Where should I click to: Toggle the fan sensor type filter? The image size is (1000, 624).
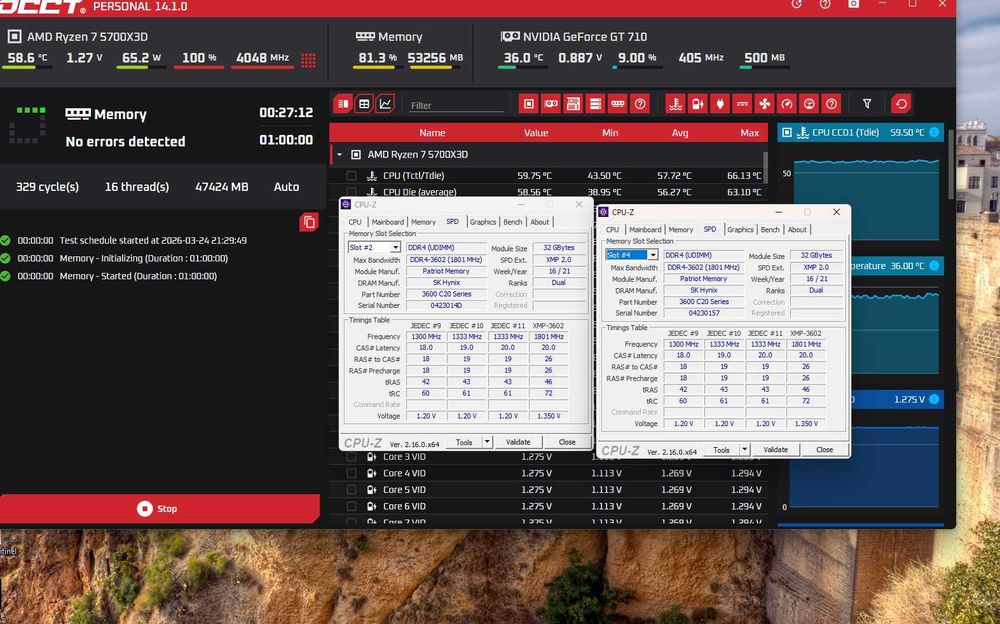(x=765, y=104)
